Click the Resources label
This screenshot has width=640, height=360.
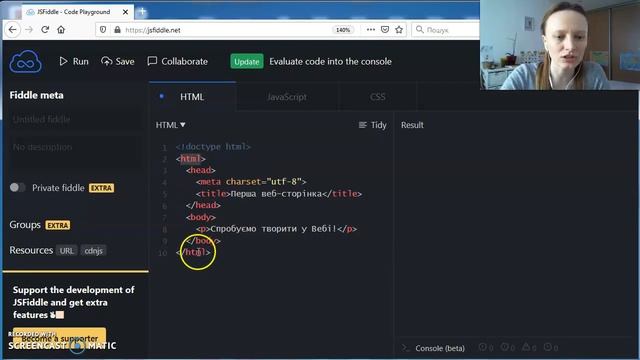click(x=31, y=250)
